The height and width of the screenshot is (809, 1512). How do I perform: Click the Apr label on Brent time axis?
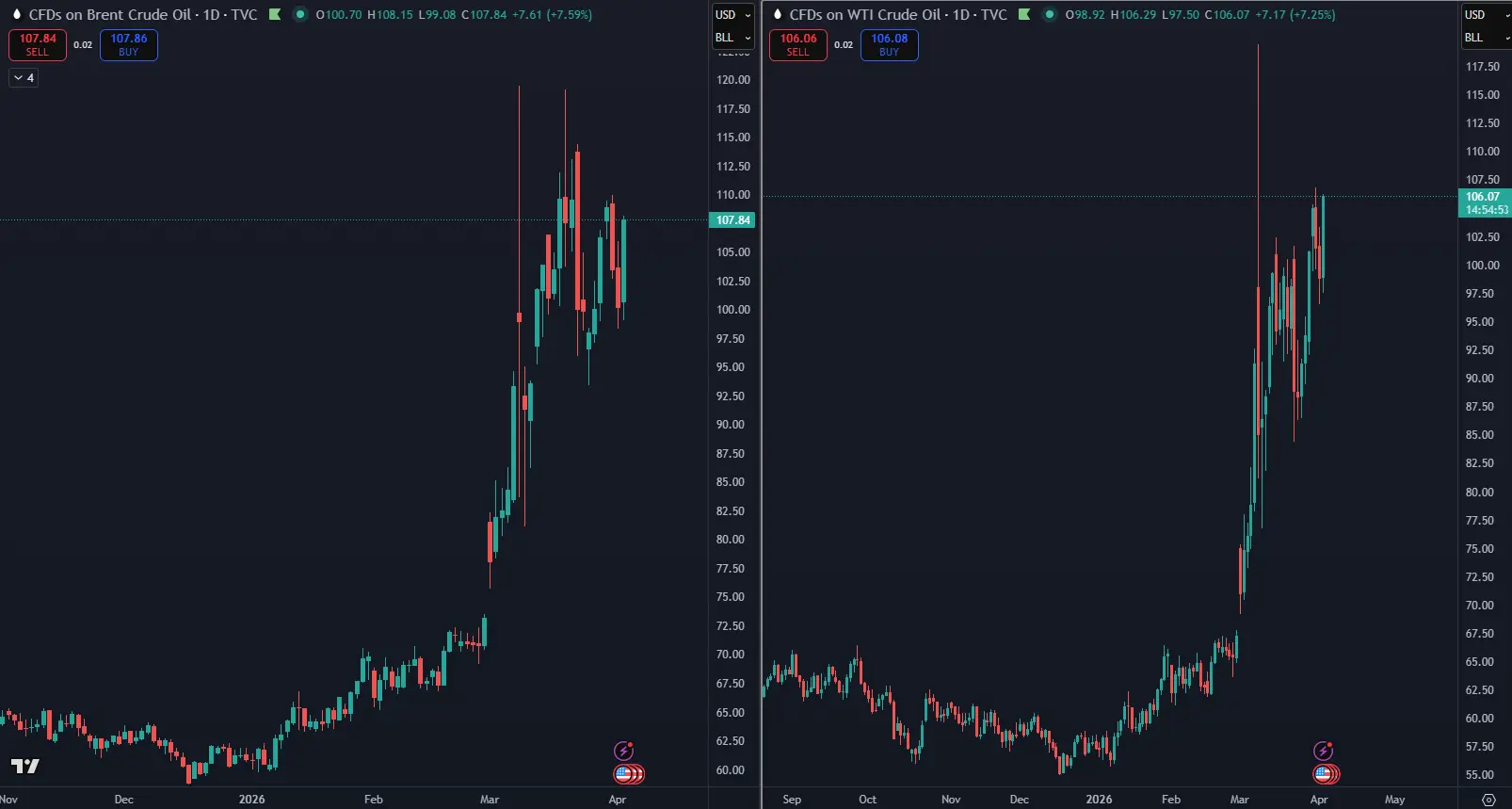pos(618,800)
